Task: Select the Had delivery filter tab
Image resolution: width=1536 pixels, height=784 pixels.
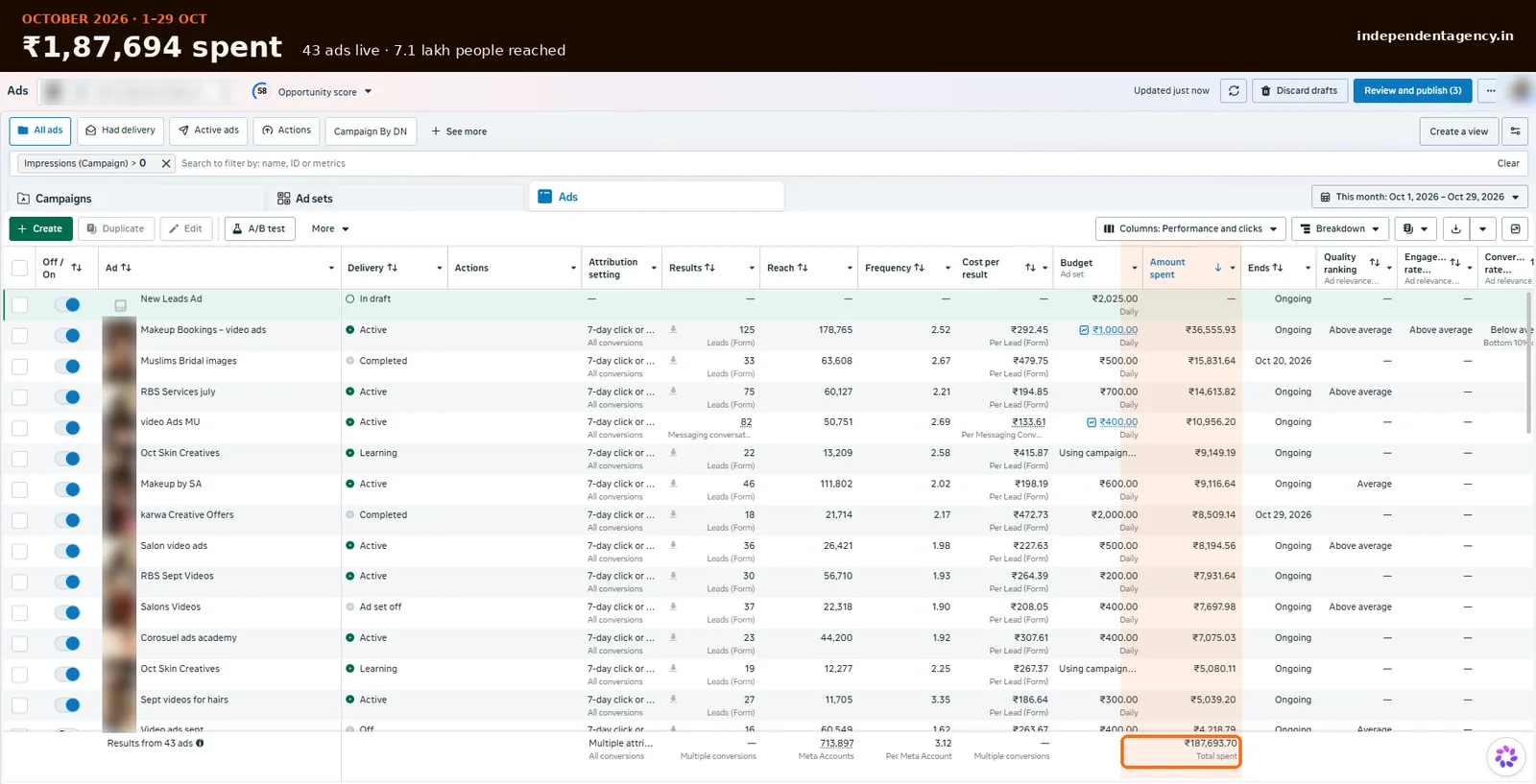Action: (120, 131)
